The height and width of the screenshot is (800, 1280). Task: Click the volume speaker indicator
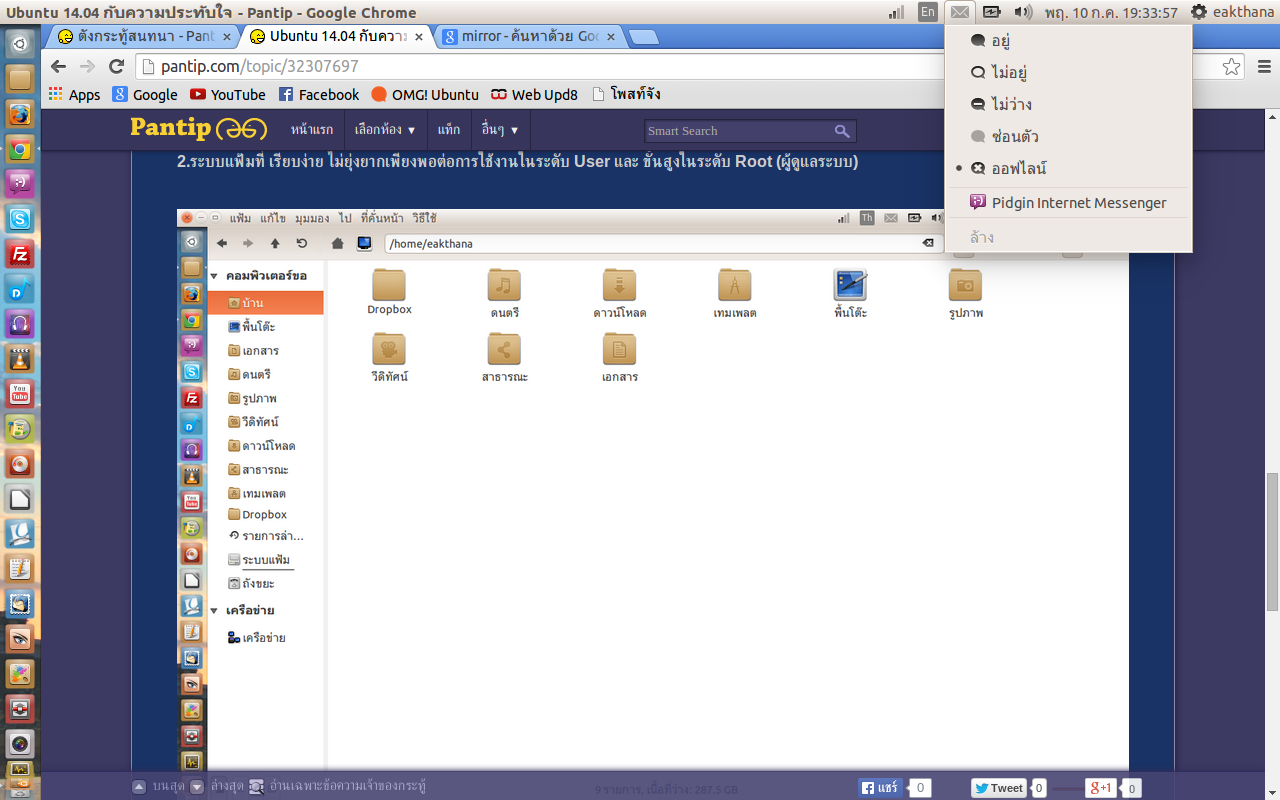point(1023,12)
